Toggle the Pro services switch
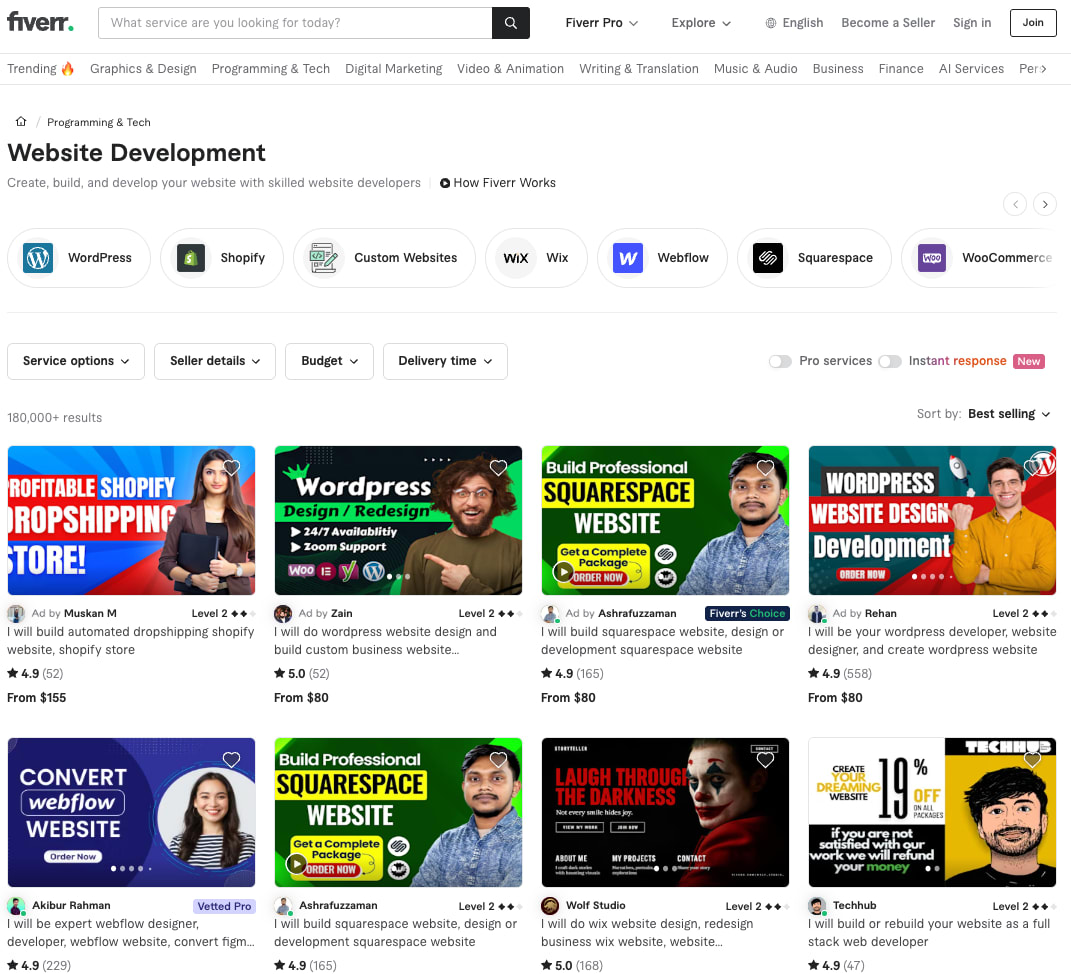 (x=780, y=361)
